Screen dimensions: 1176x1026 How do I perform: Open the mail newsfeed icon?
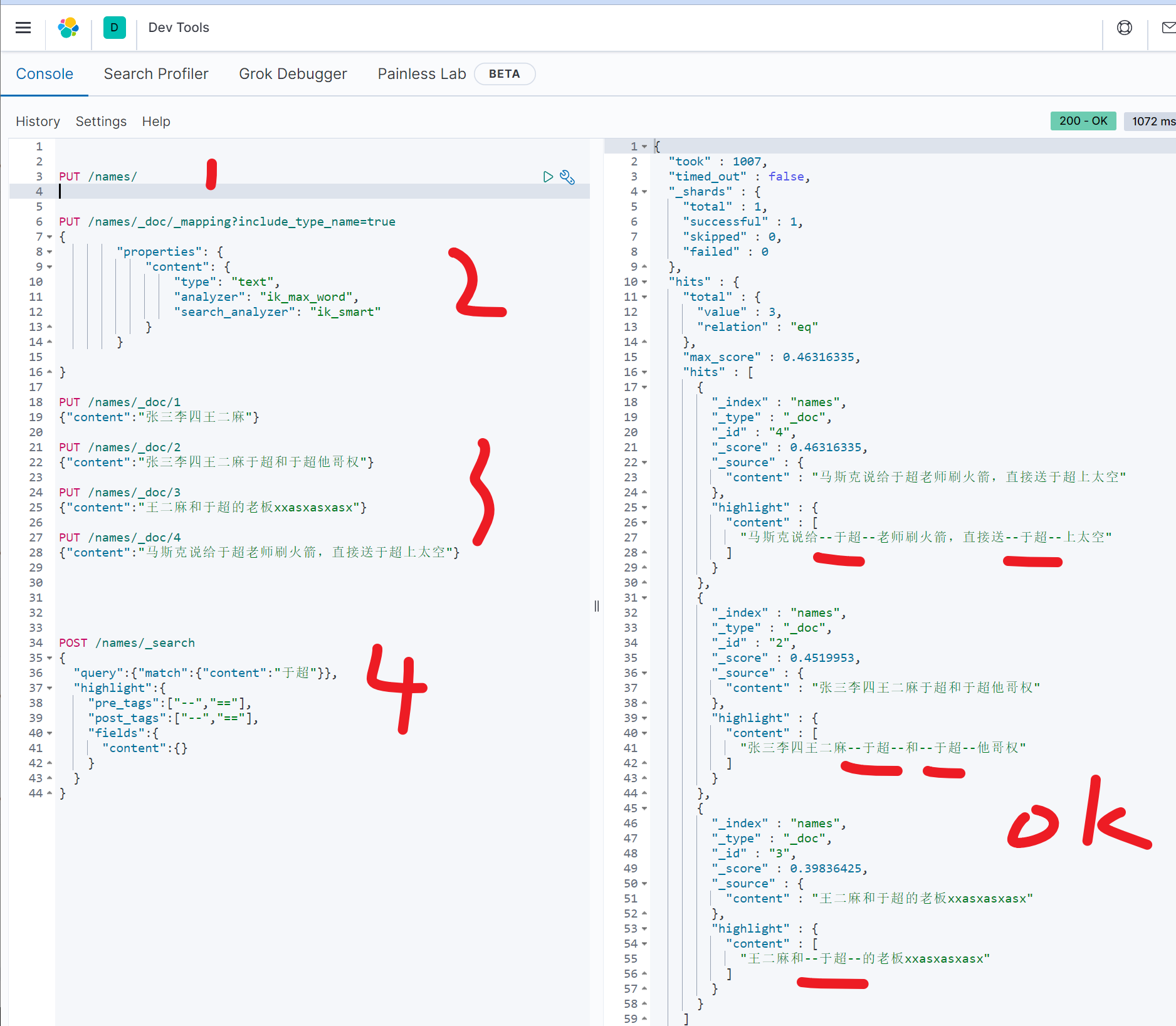[1167, 28]
